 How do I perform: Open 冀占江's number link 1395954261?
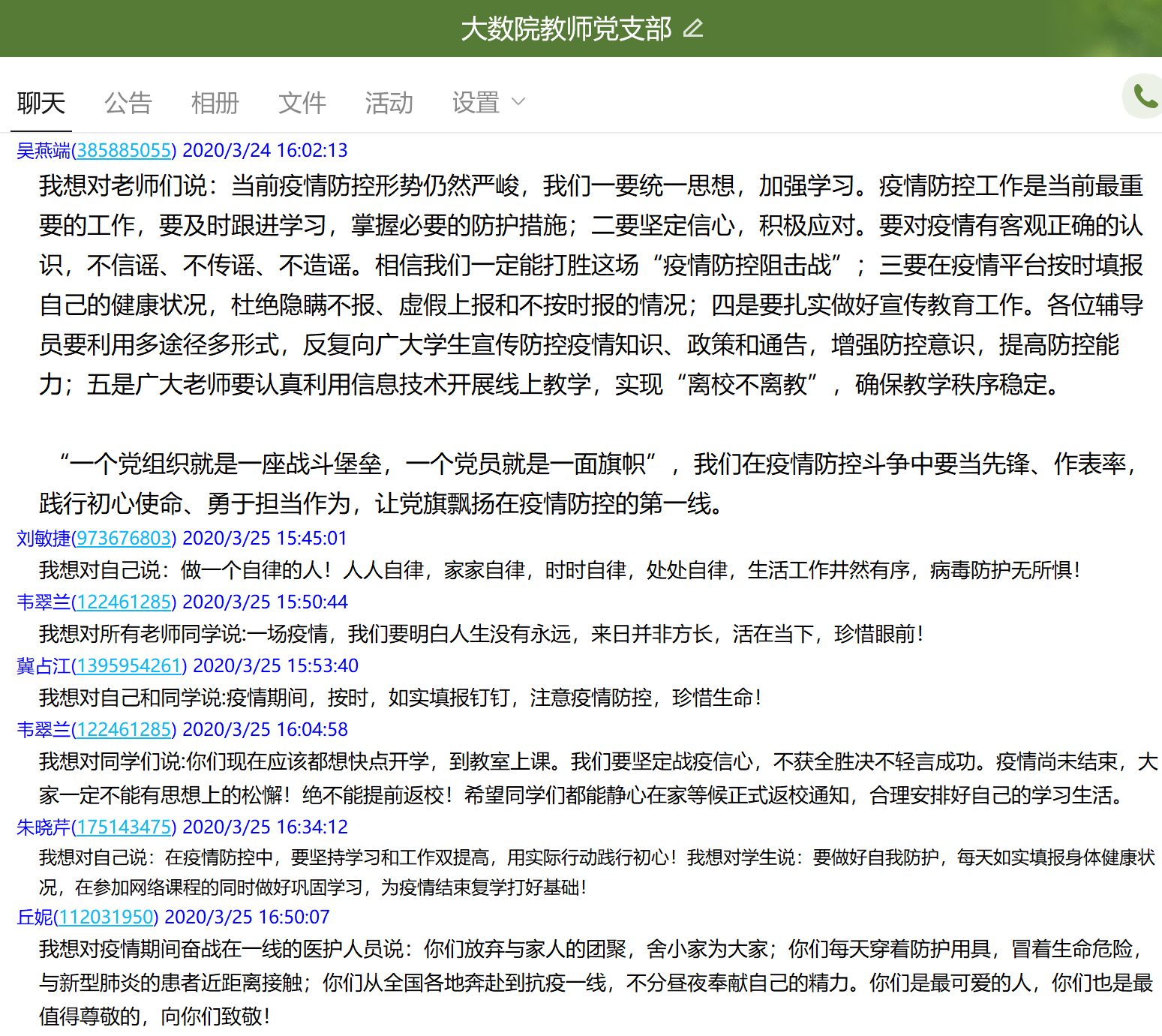[x=130, y=665]
